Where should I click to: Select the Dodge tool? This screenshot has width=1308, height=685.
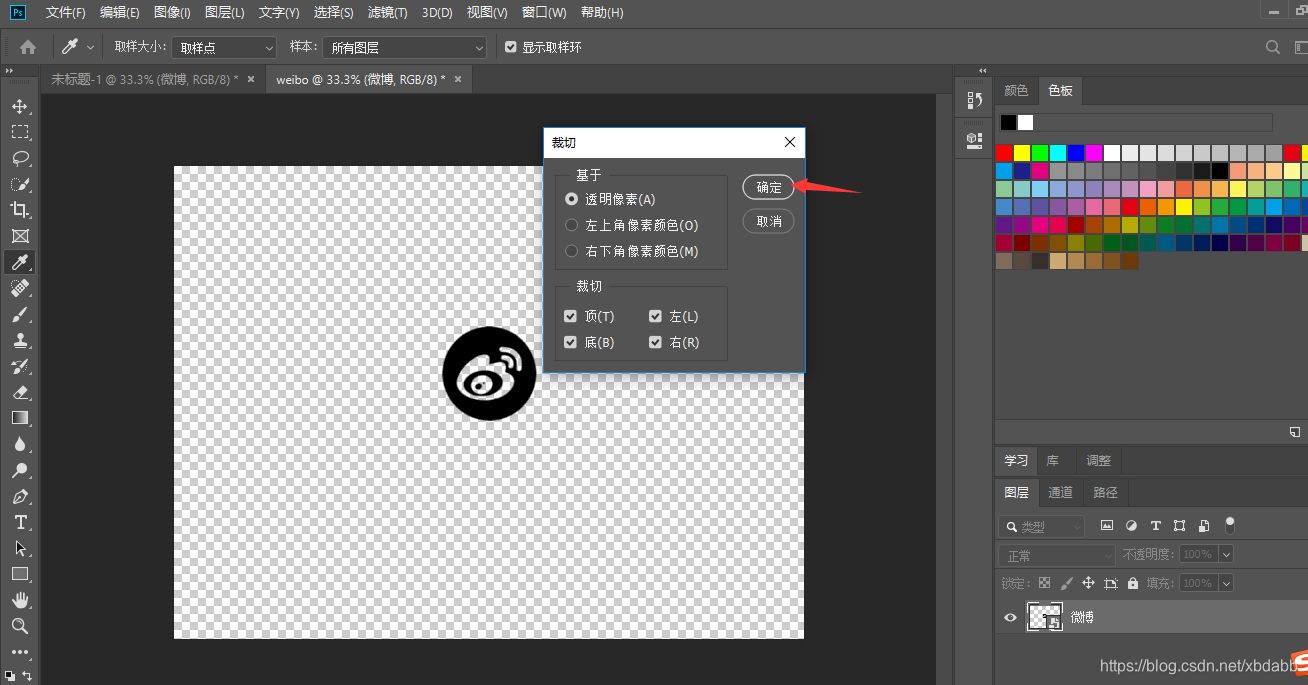coord(20,470)
